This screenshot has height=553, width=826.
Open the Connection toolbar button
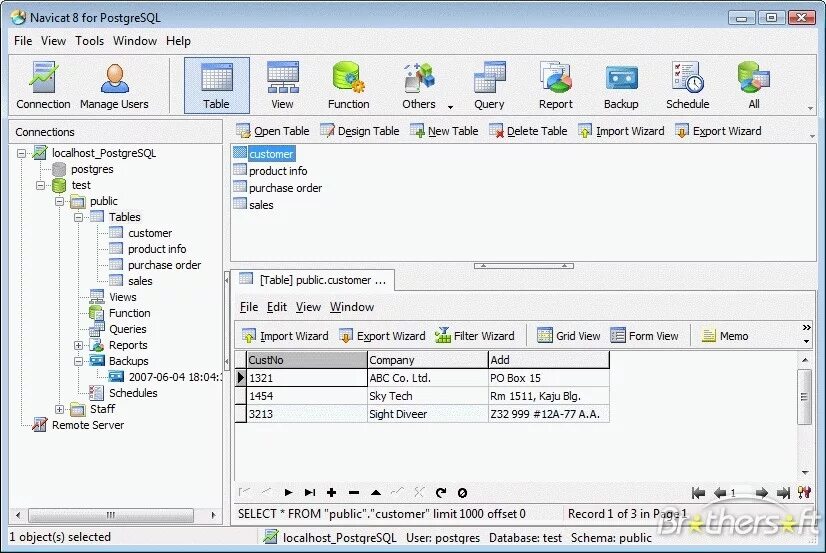pyautogui.click(x=43, y=85)
